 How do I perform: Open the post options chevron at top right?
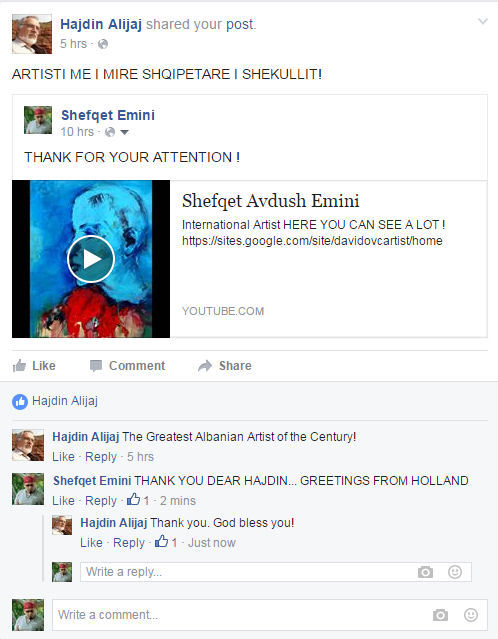pyautogui.click(x=483, y=21)
